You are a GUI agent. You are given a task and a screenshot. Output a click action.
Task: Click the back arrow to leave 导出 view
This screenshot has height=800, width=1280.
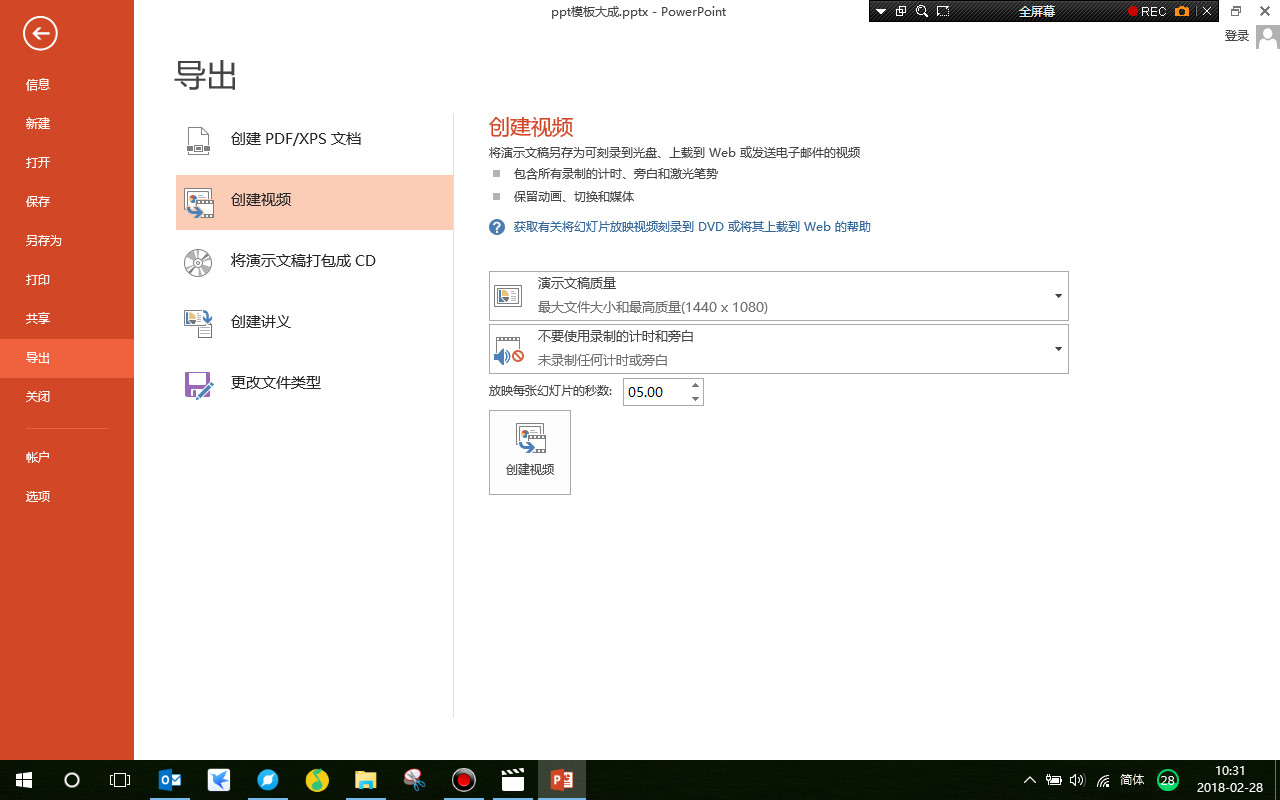39,33
